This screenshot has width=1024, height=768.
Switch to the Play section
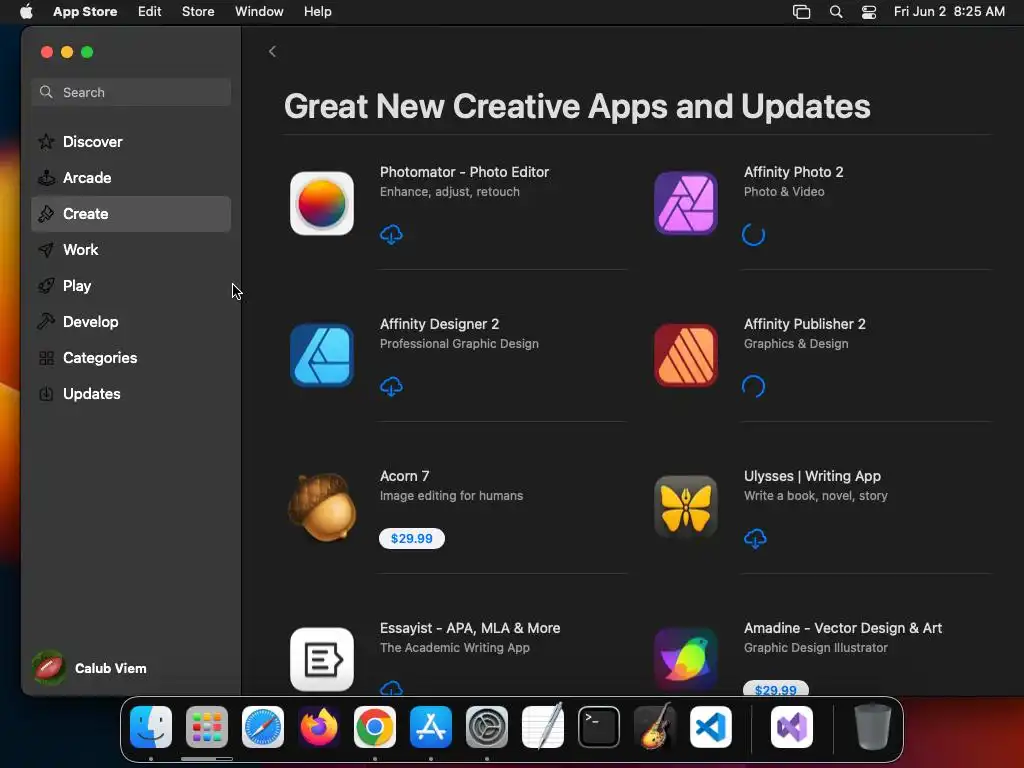131,285
